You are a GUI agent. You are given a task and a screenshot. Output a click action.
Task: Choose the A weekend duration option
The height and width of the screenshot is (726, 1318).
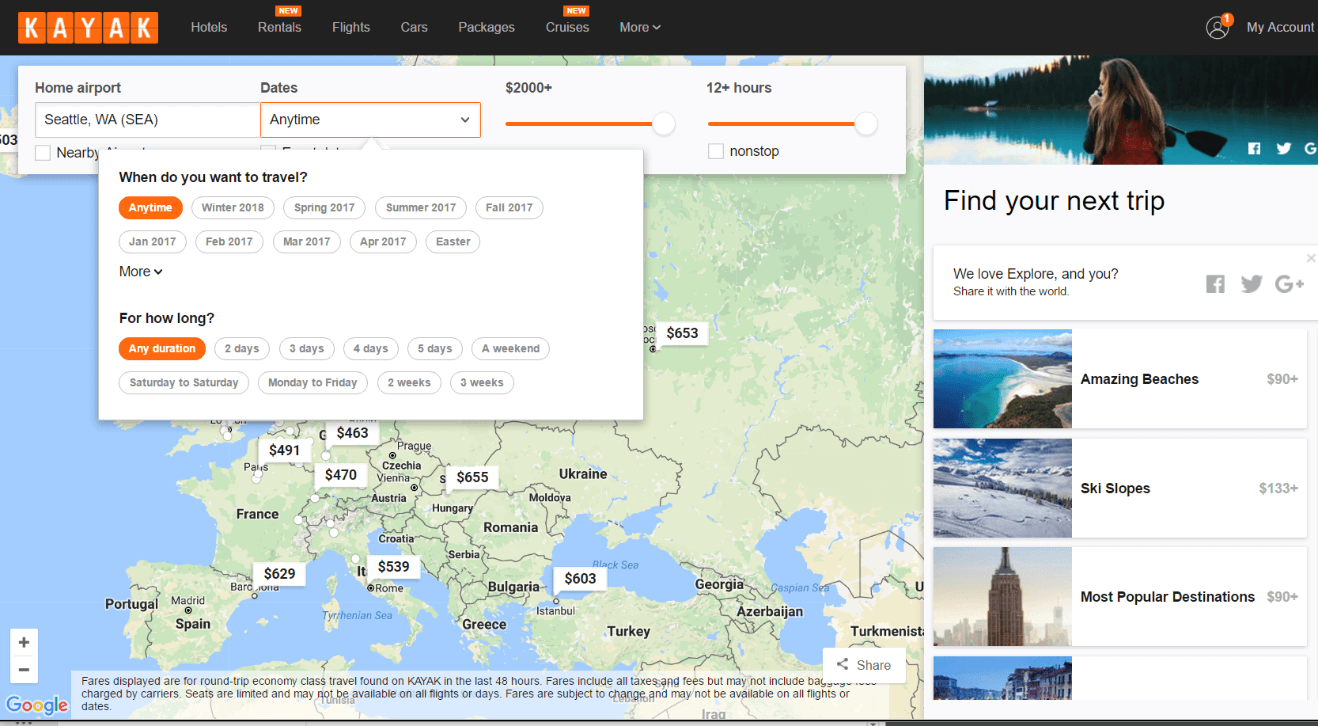pos(510,349)
